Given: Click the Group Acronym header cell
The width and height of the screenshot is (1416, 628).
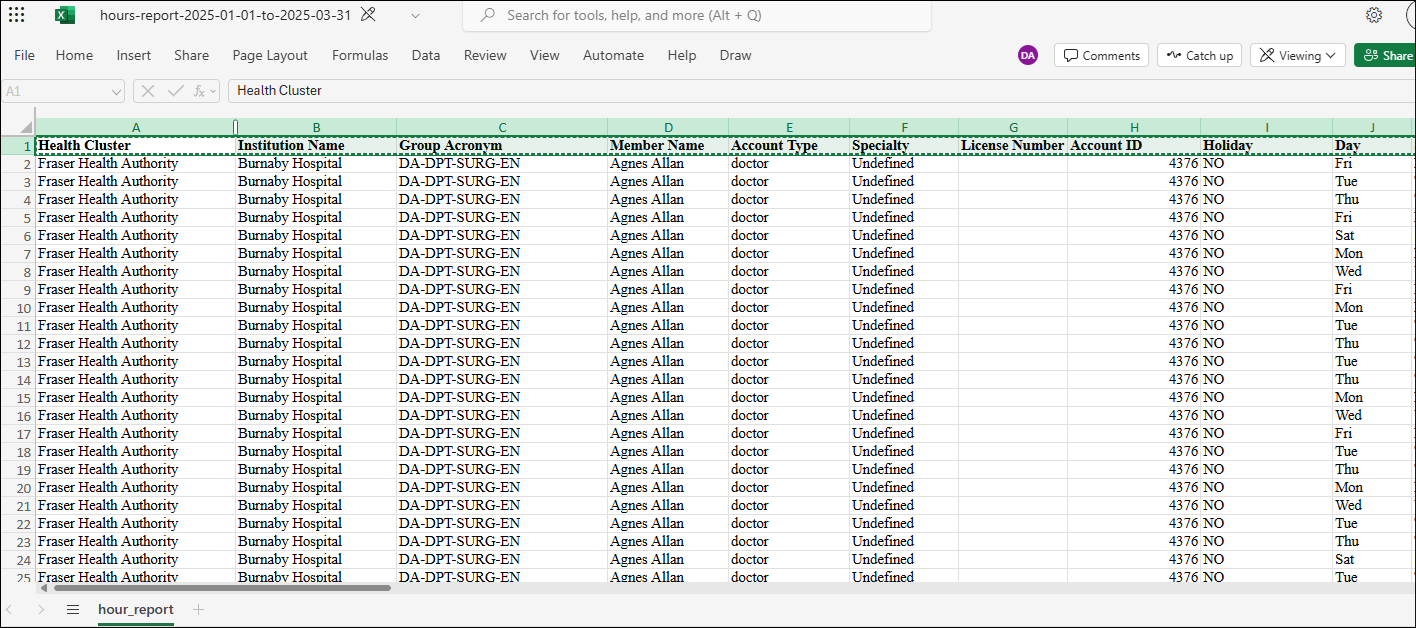Looking at the screenshot, I should 502,145.
